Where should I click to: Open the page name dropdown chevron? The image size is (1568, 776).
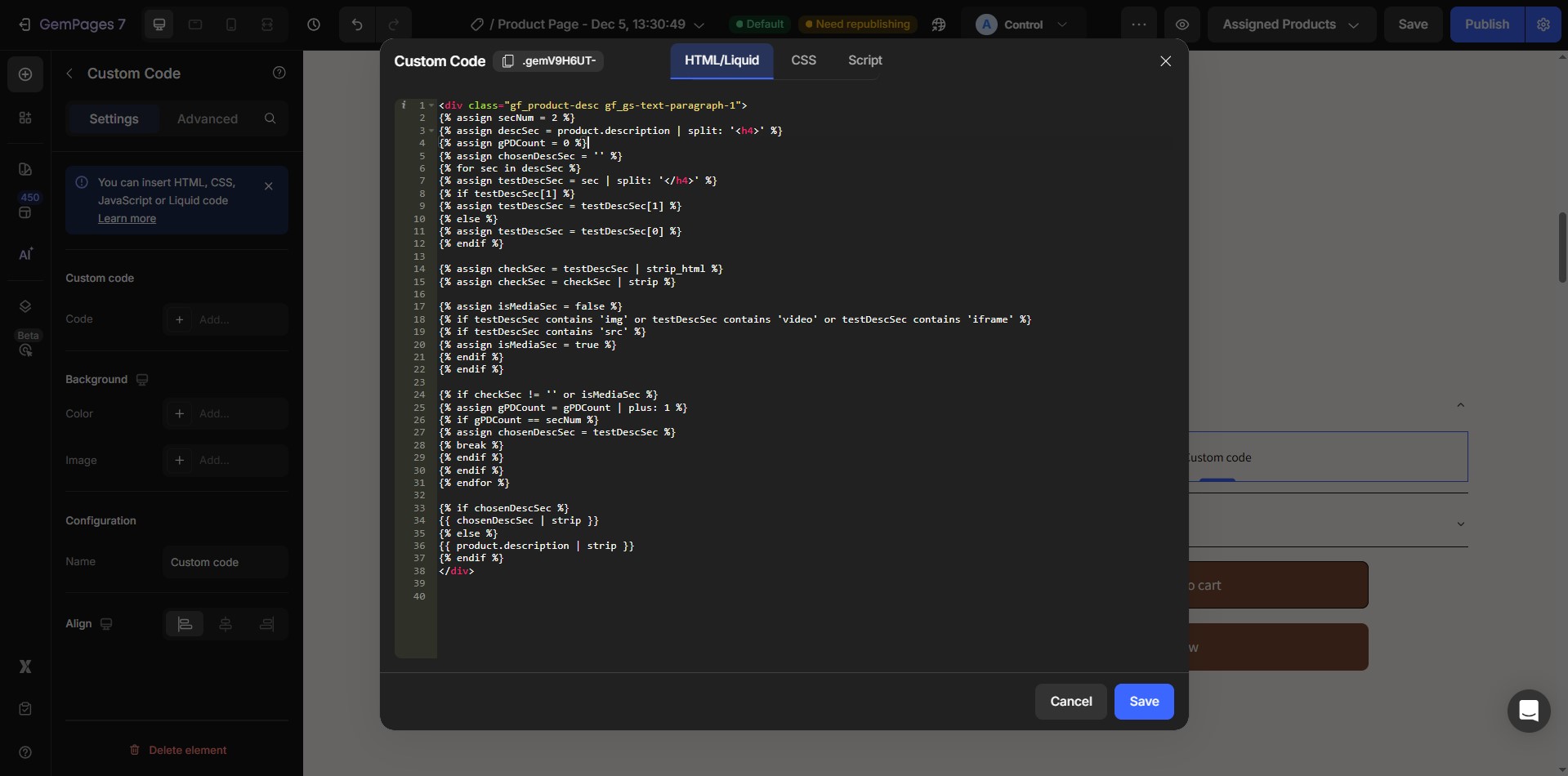click(699, 25)
